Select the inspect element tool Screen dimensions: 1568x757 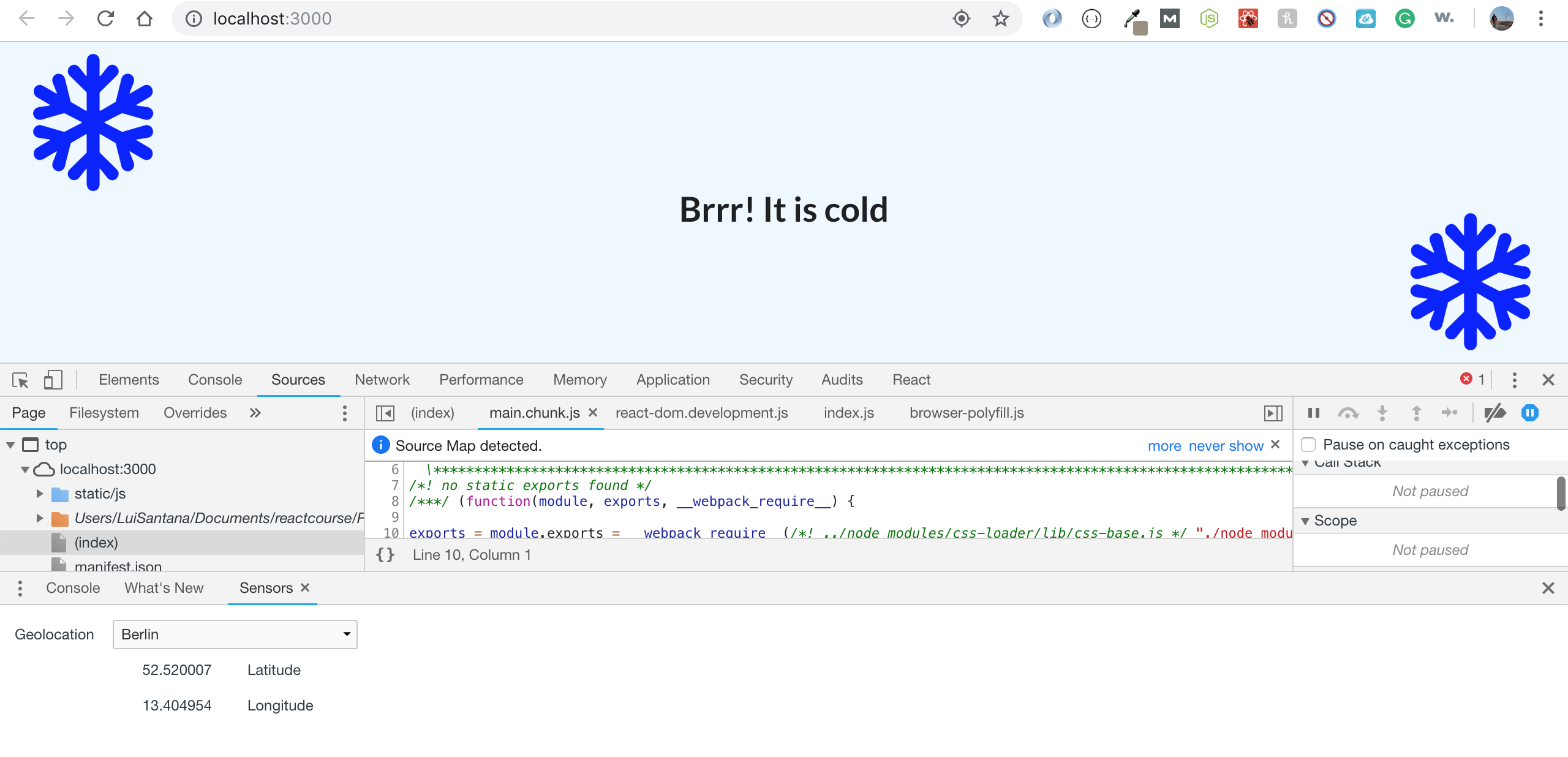pos(20,380)
